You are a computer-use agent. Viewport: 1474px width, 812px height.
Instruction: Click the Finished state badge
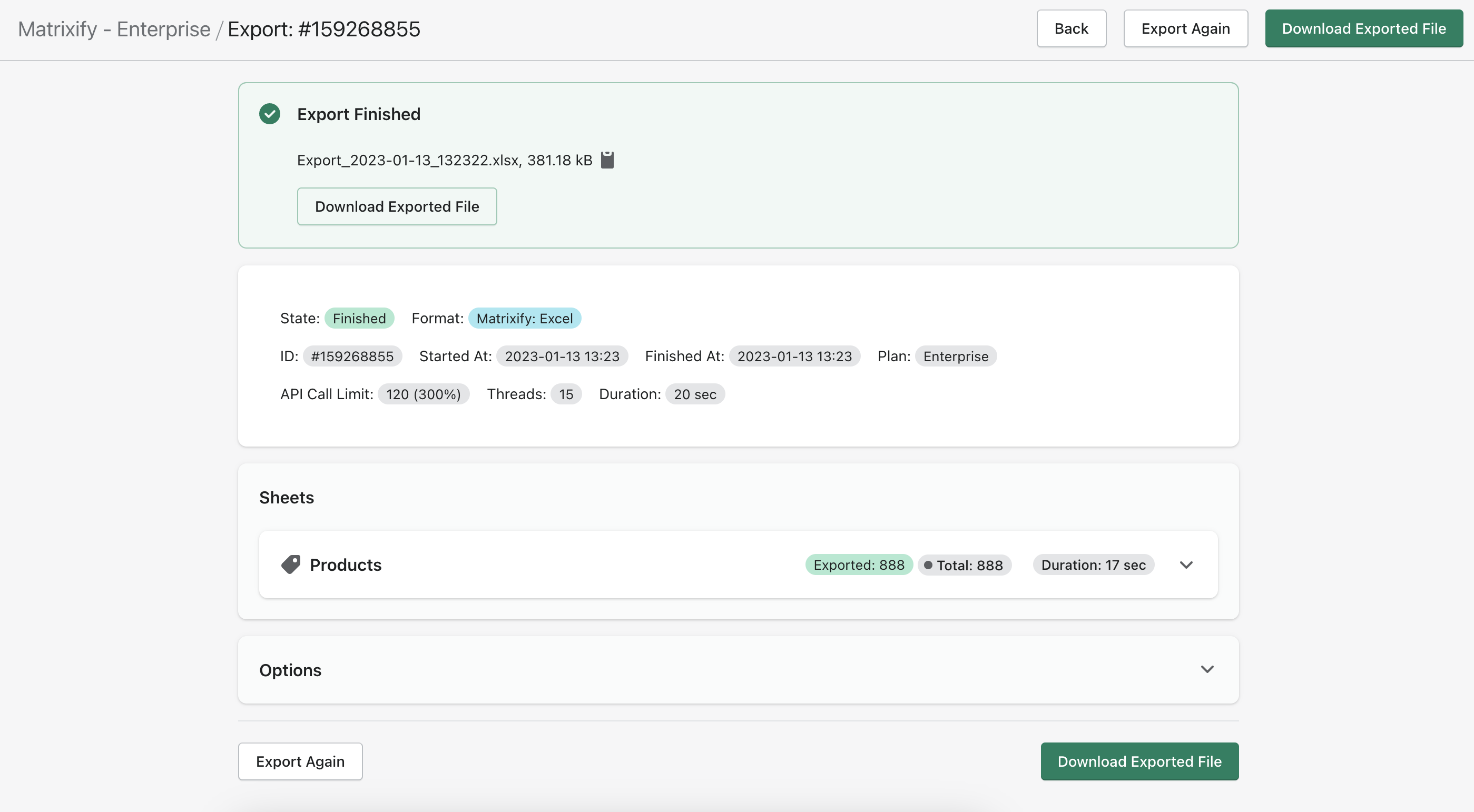tap(359, 319)
